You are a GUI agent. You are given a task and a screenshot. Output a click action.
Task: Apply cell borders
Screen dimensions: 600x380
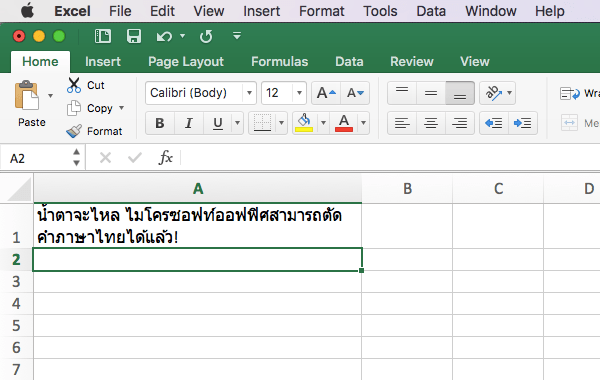262,123
